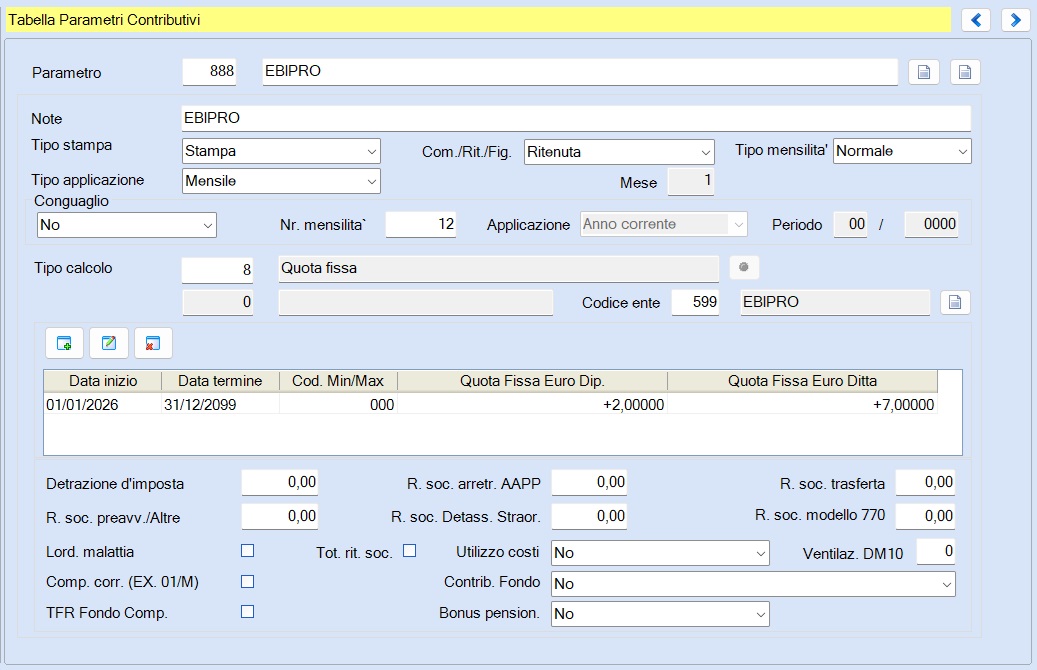Delete the selected quota table row
This screenshot has width=1037, height=670.
(x=153, y=343)
